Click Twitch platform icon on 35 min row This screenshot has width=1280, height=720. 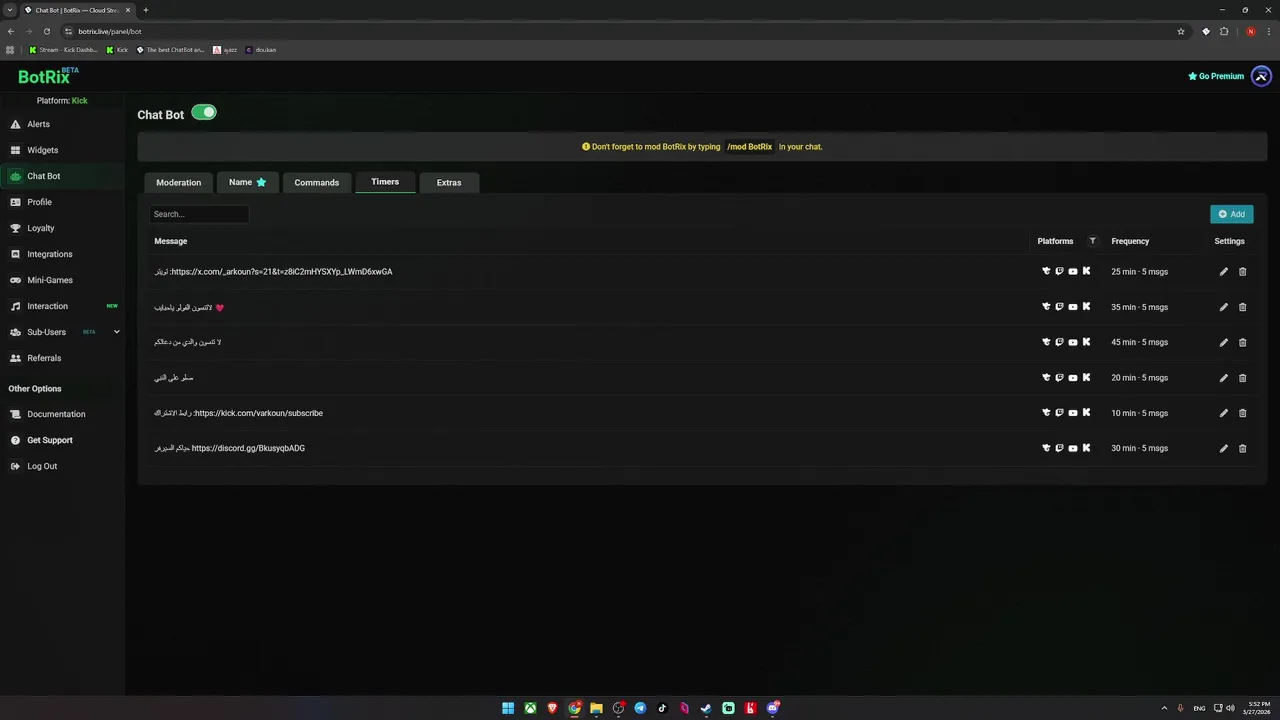click(x=1059, y=307)
